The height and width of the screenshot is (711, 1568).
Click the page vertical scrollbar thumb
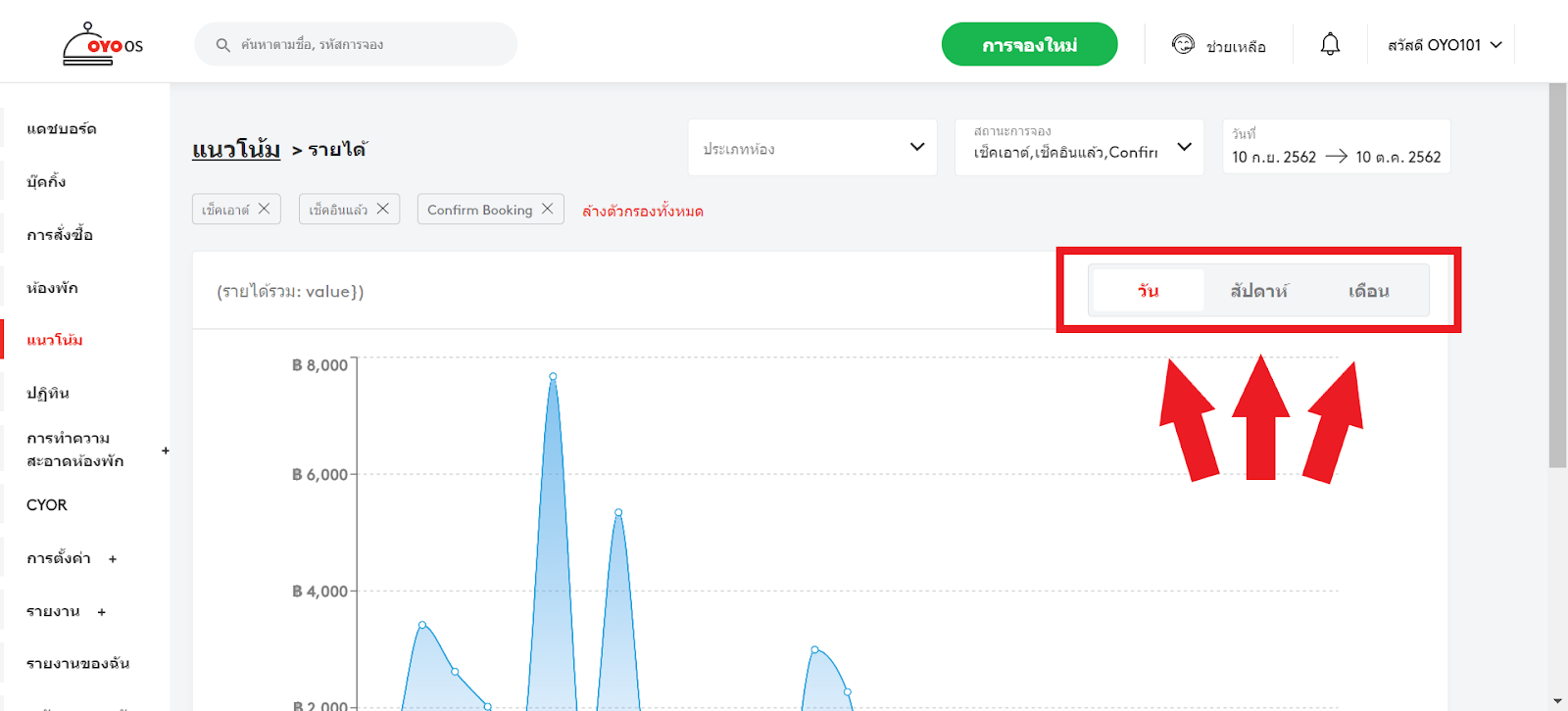point(1557,275)
